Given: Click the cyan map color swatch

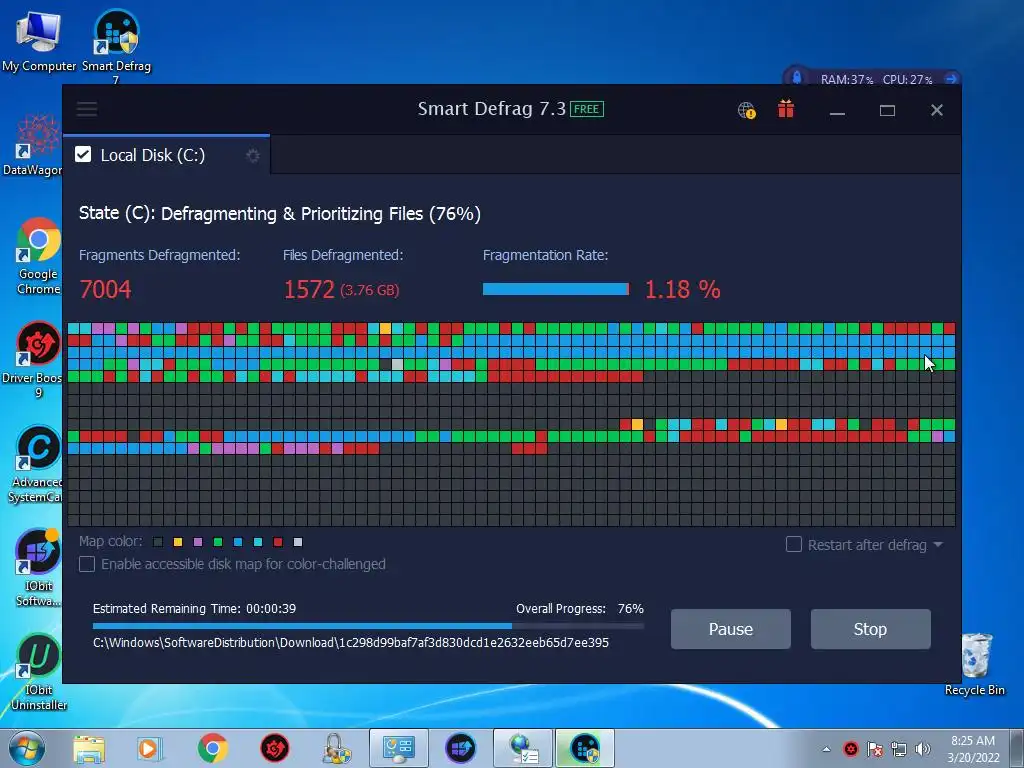Looking at the screenshot, I should 258,542.
